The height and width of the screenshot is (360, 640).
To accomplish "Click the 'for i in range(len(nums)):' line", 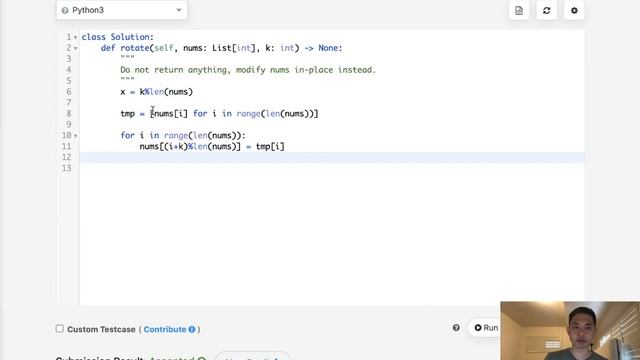I will (x=183, y=136).
